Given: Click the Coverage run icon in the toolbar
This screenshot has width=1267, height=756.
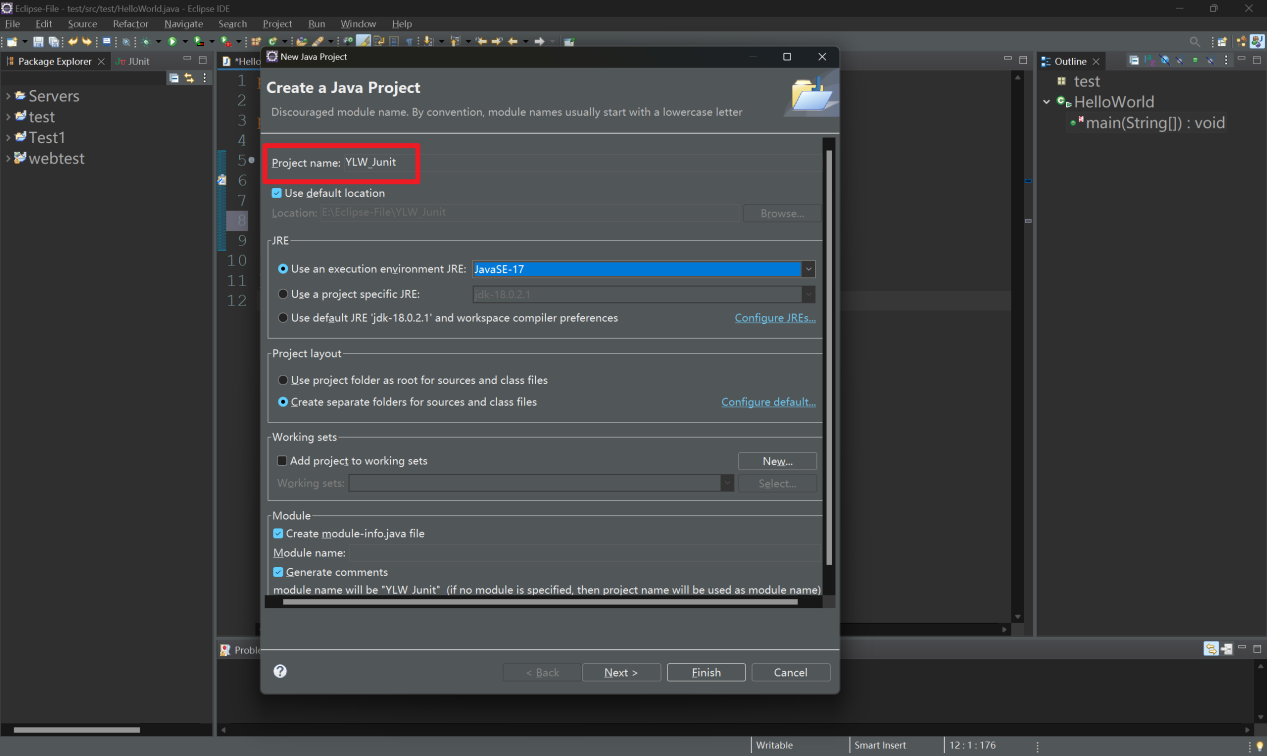Looking at the screenshot, I should (197, 42).
